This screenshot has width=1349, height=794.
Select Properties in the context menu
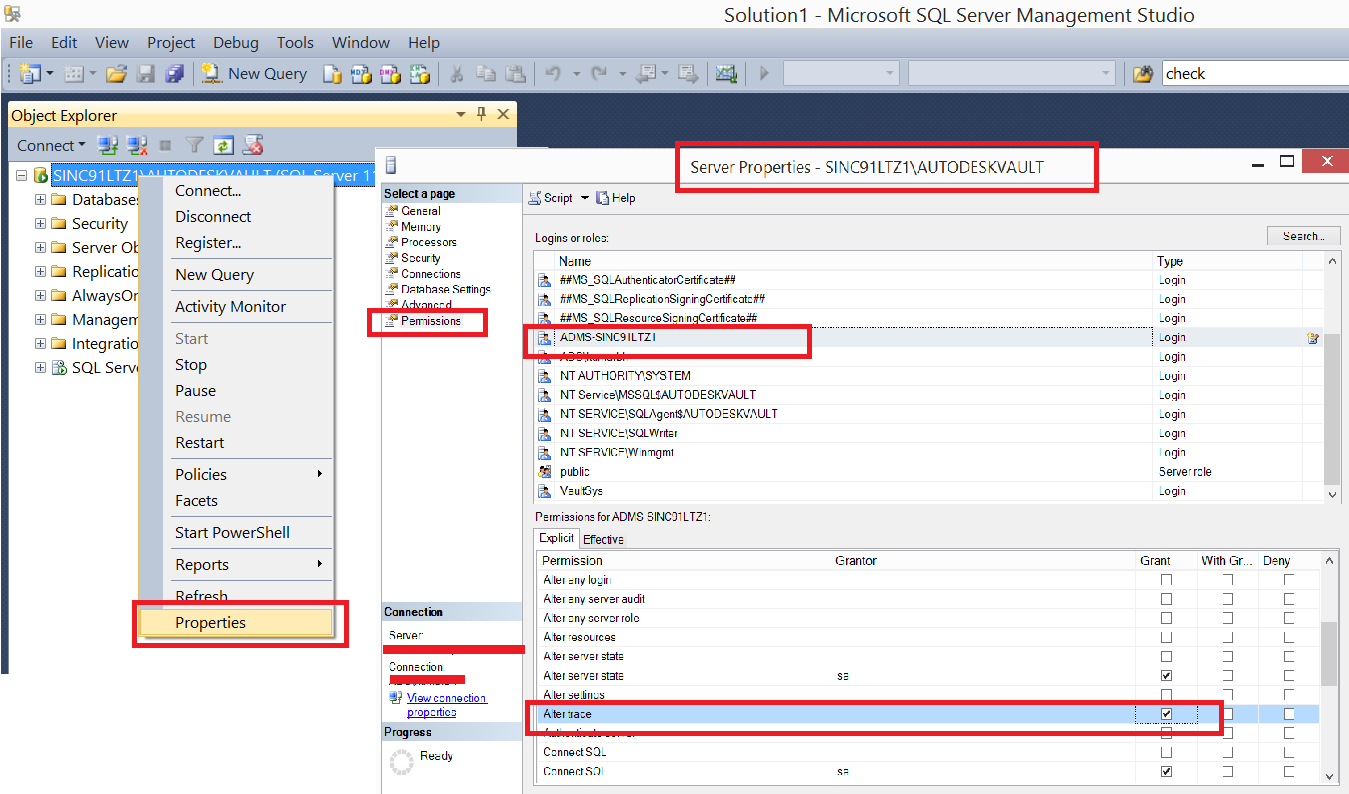235,622
